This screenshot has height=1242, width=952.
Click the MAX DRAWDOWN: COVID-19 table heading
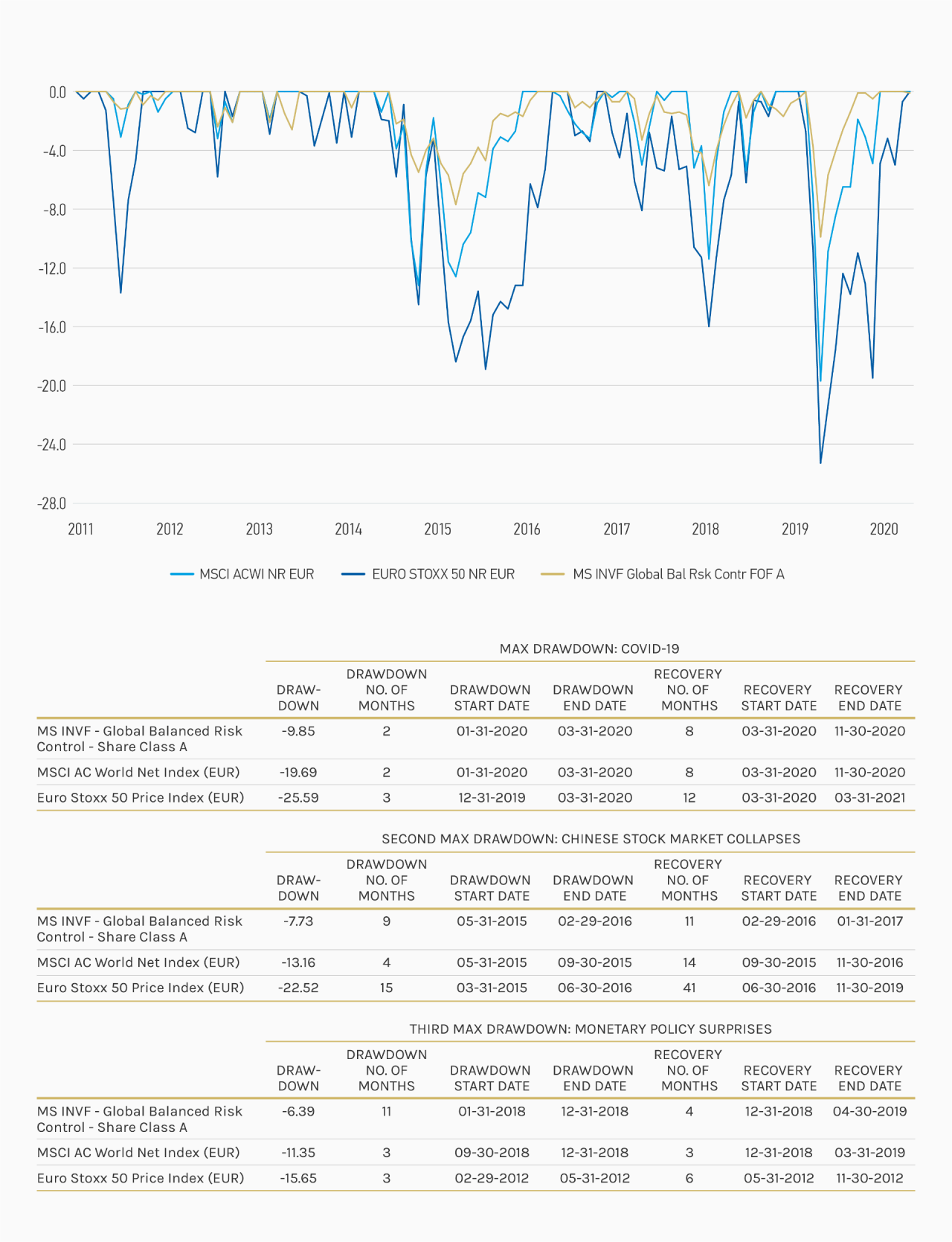click(x=590, y=649)
